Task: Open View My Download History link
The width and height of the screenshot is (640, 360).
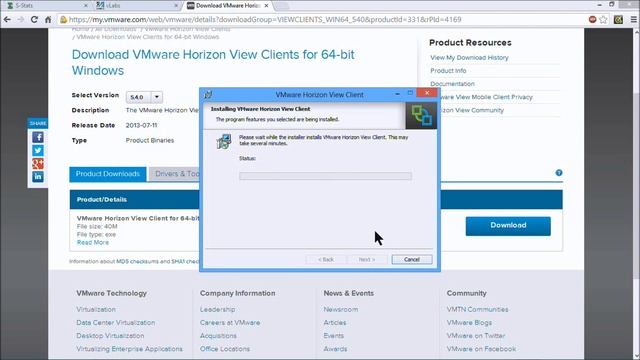Action: coord(469,58)
